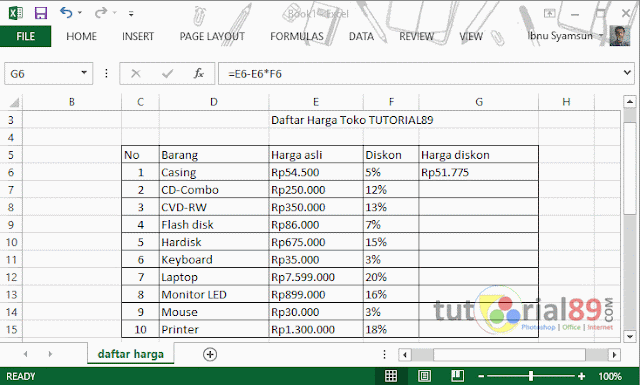640x385 pixels.
Task: Confirm entry with the checkmark icon
Action: click(x=167, y=74)
